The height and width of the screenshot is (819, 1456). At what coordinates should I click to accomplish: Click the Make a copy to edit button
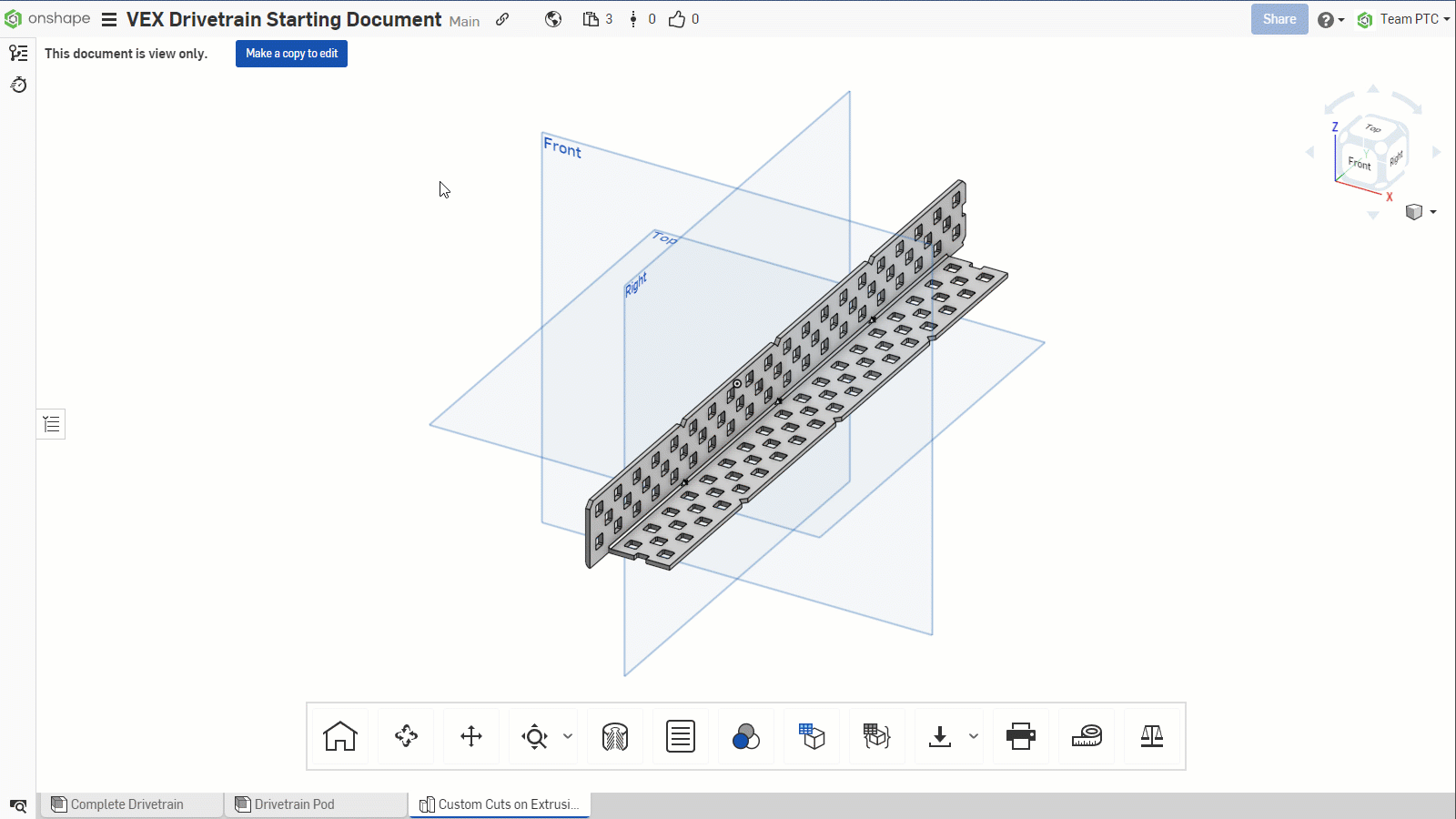(x=291, y=54)
